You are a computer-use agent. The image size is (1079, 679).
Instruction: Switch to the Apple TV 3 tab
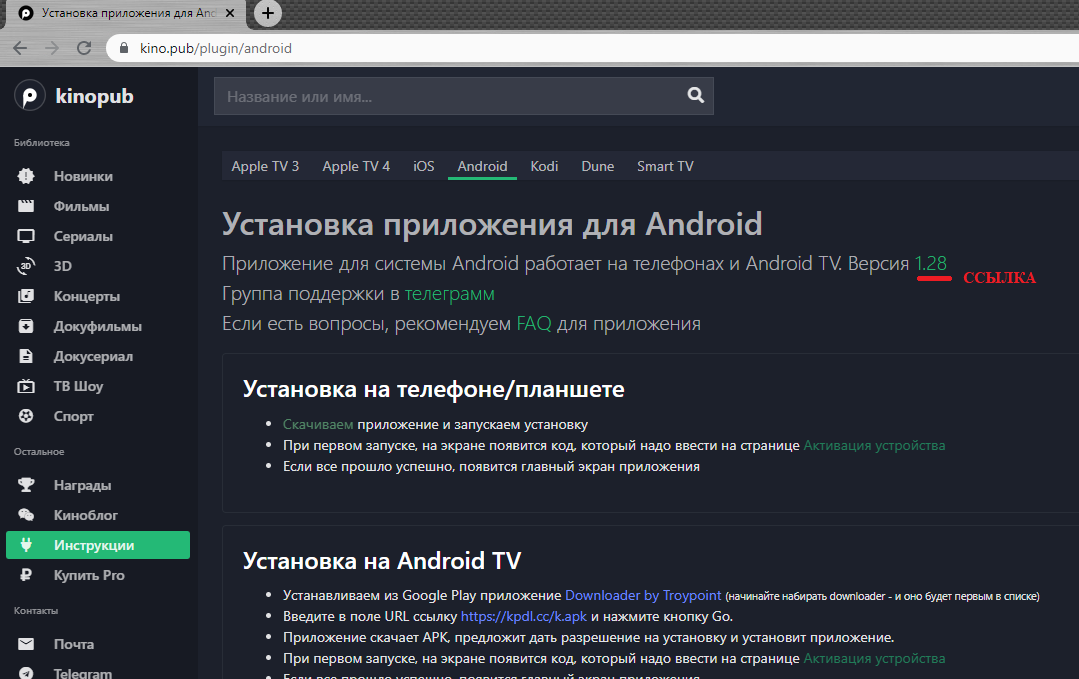pos(265,166)
